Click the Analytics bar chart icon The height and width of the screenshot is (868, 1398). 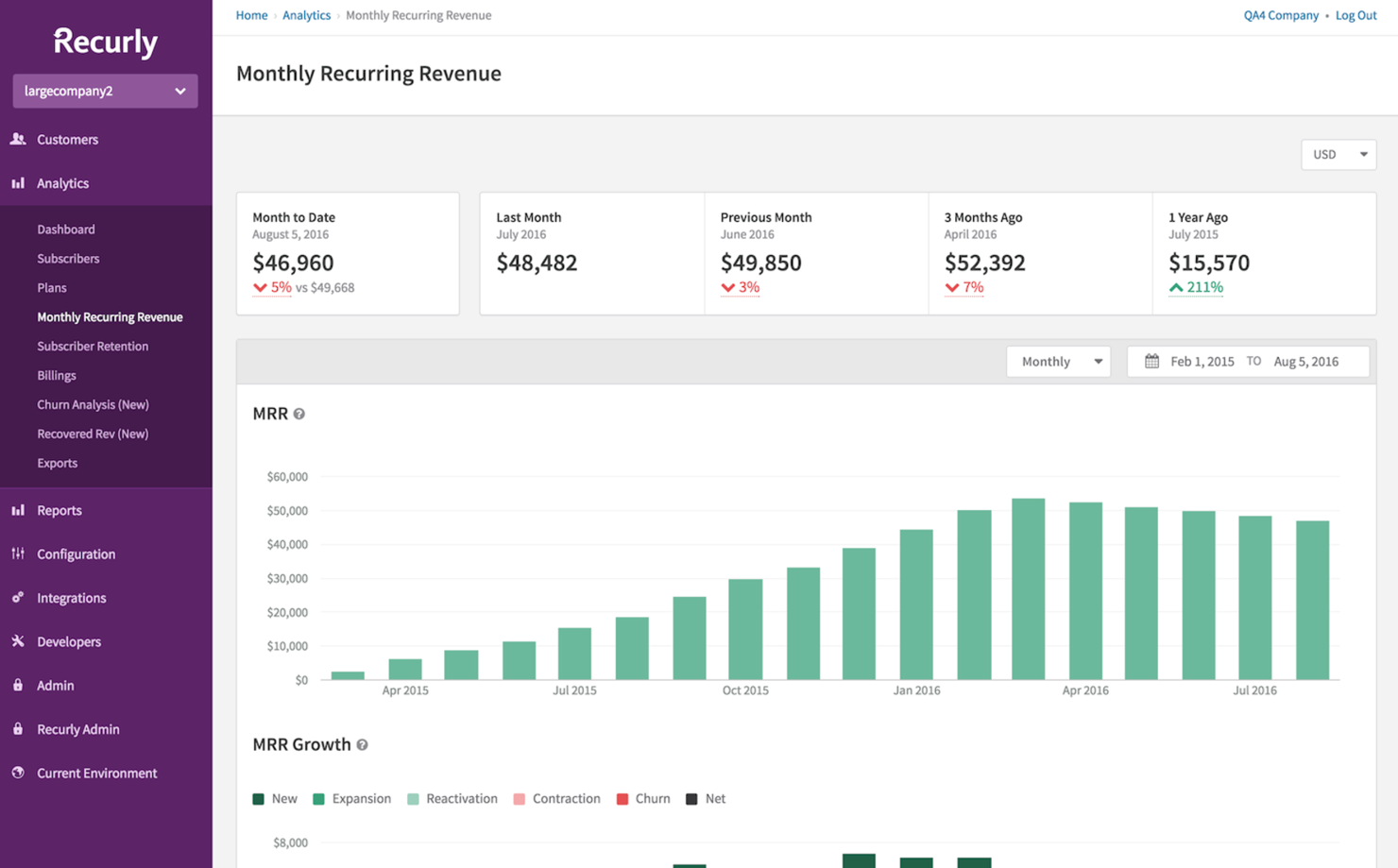click(18, 183)
